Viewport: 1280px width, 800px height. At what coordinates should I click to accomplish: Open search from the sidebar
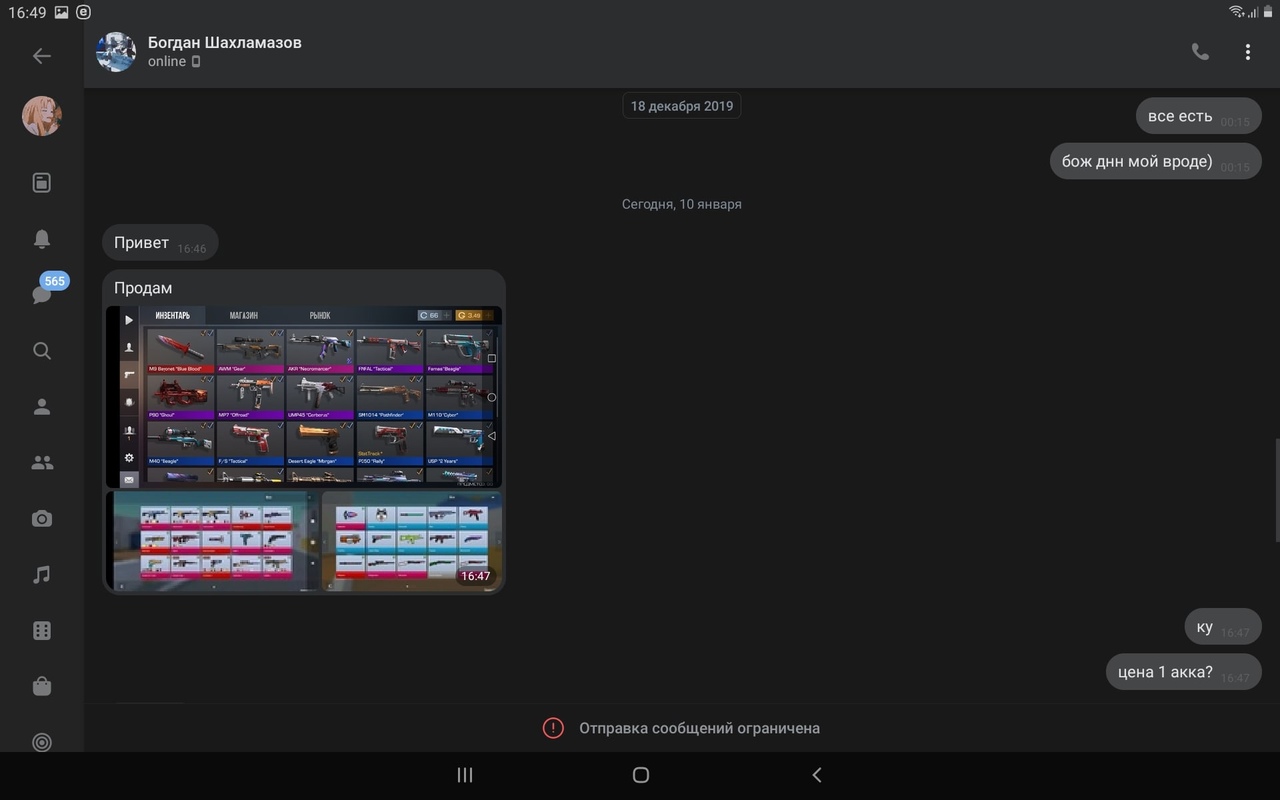[x=41, y=351]
